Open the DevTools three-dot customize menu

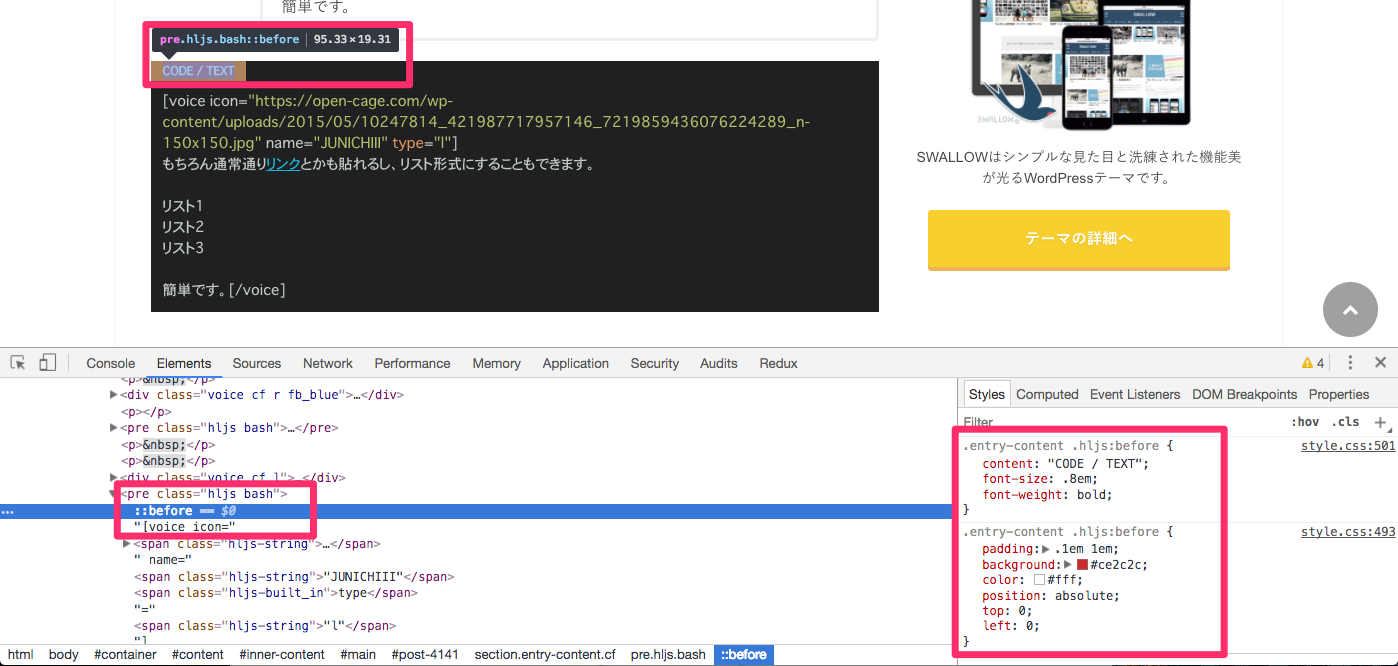pos(1350,363)
